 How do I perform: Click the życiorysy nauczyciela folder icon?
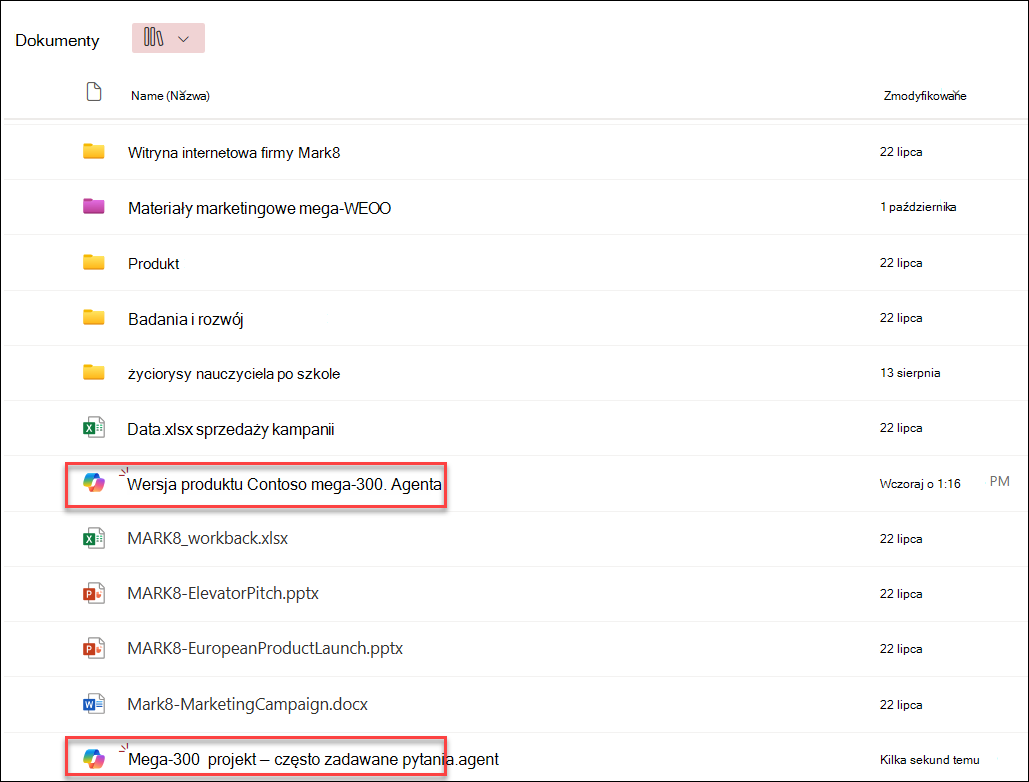94,373
